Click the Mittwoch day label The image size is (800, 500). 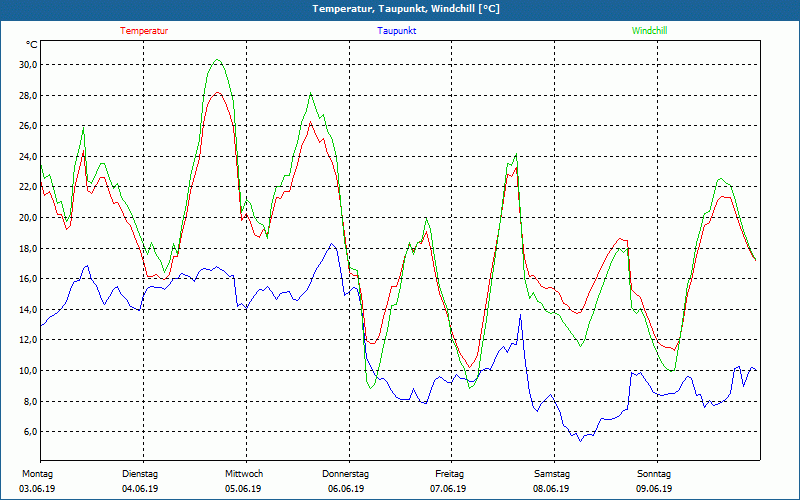tap(244, 474)
